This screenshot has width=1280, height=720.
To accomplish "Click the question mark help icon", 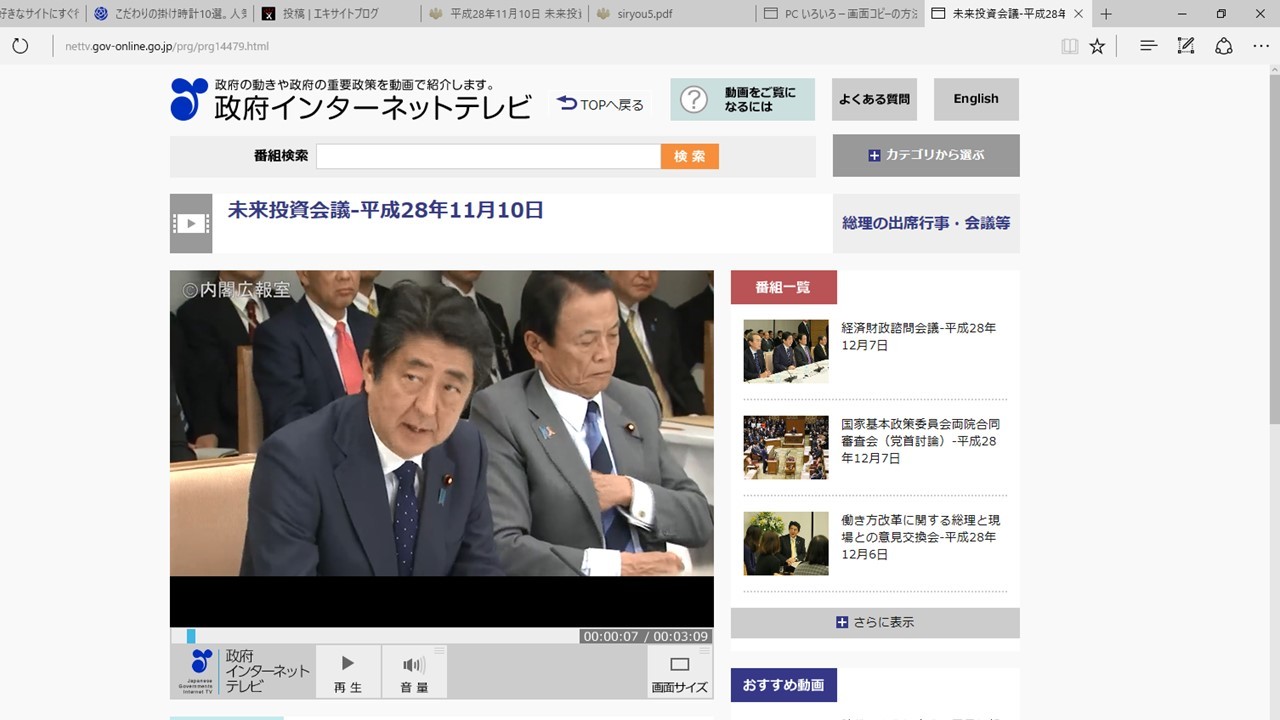I will 694,100.
